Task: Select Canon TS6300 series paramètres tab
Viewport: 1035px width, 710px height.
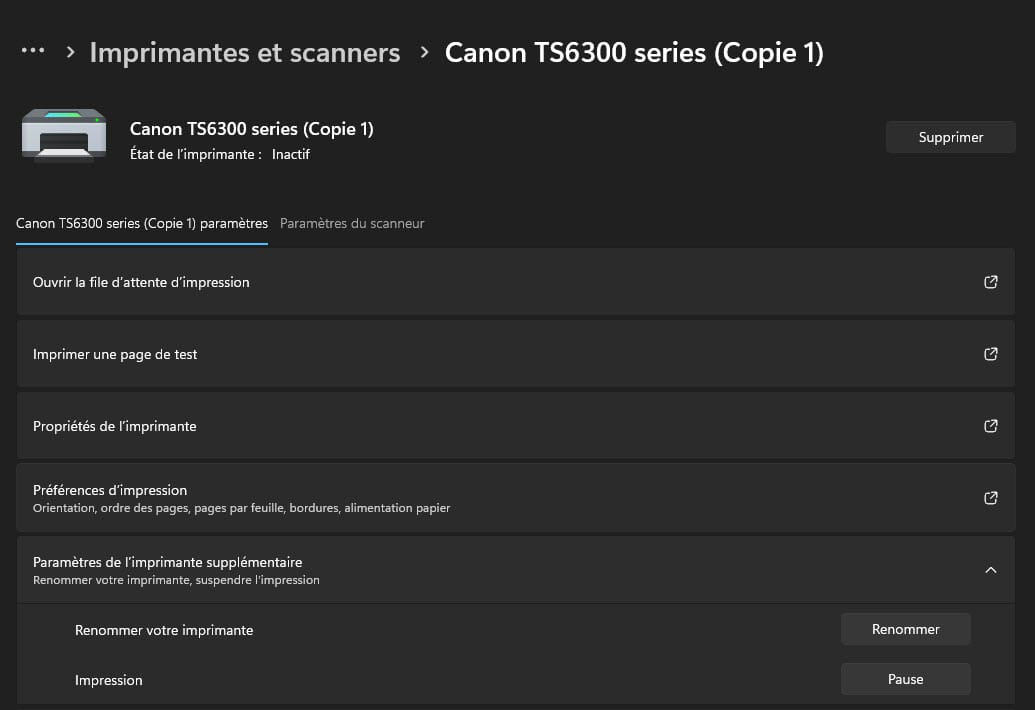Action: click(x=142, y=224)
